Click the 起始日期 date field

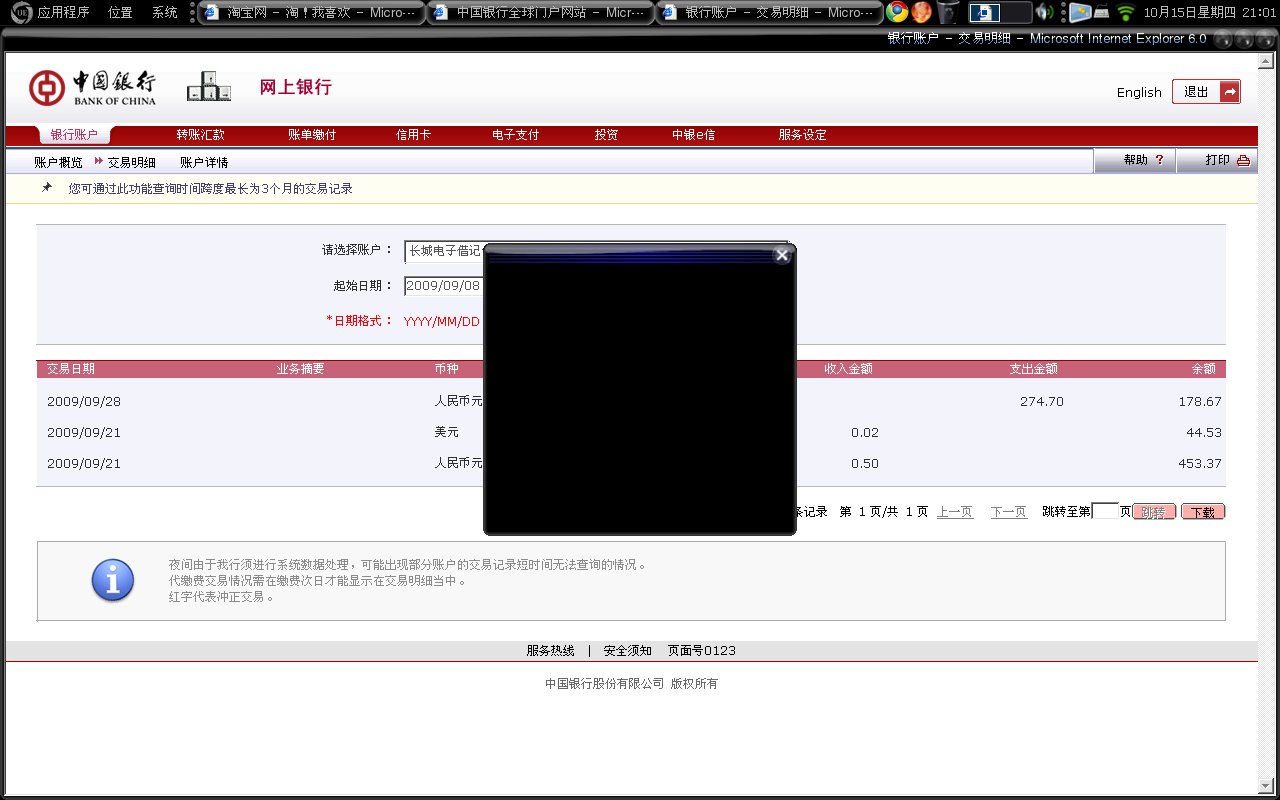444,286
